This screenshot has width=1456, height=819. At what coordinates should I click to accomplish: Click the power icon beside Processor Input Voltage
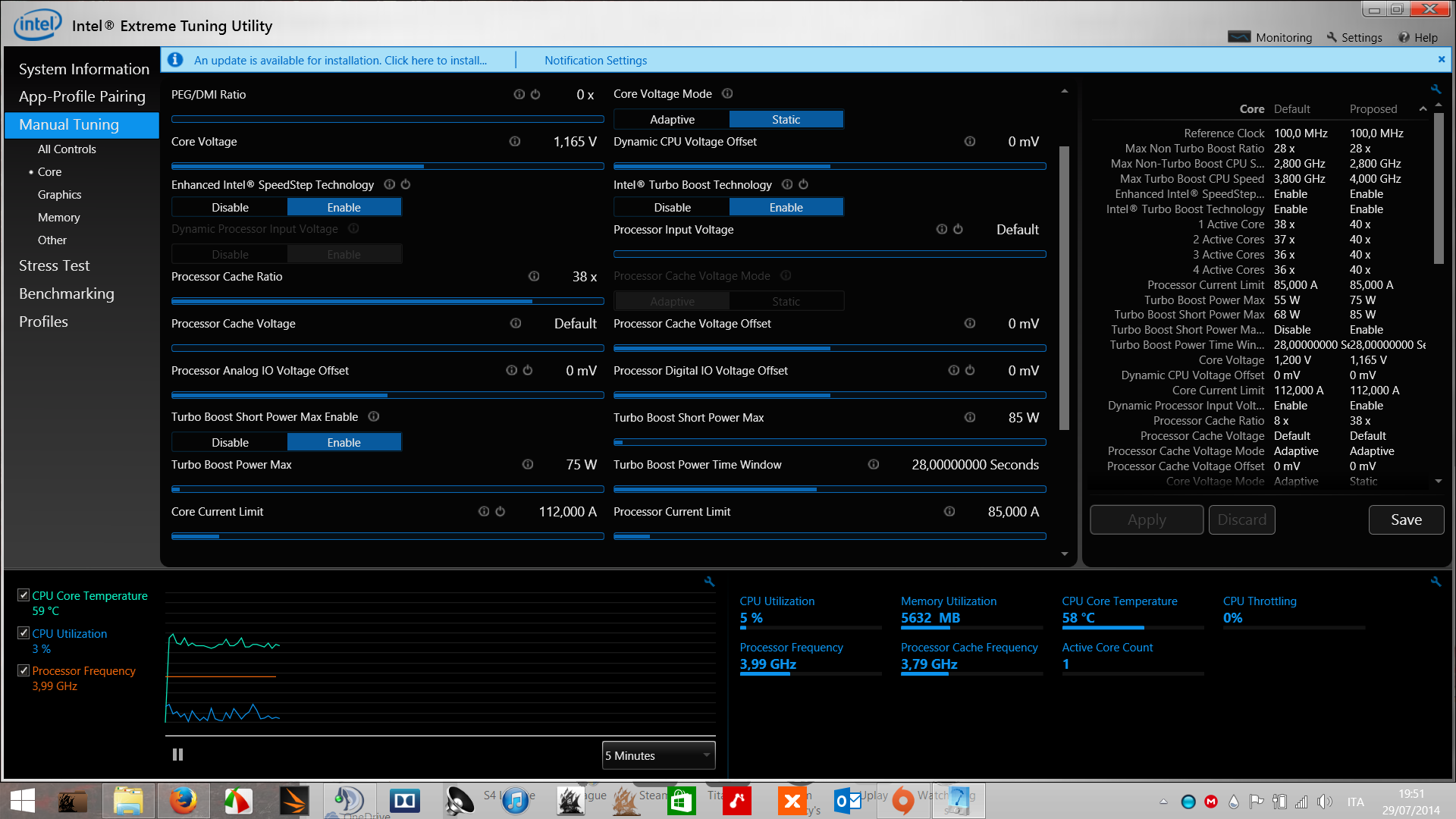pyautogui.click(x=958, y=230)
